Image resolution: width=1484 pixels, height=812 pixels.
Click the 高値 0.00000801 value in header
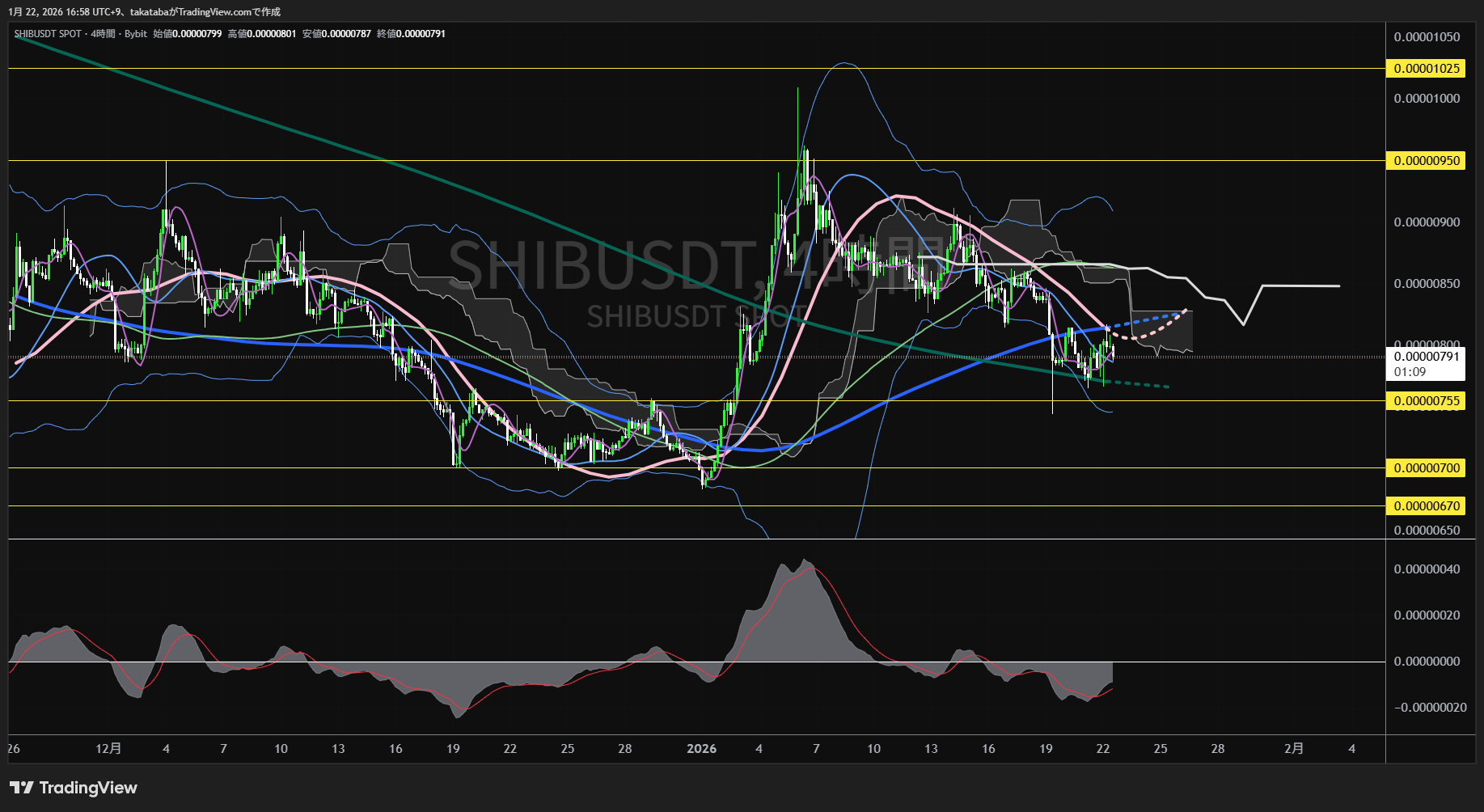(x=262, y=34)
